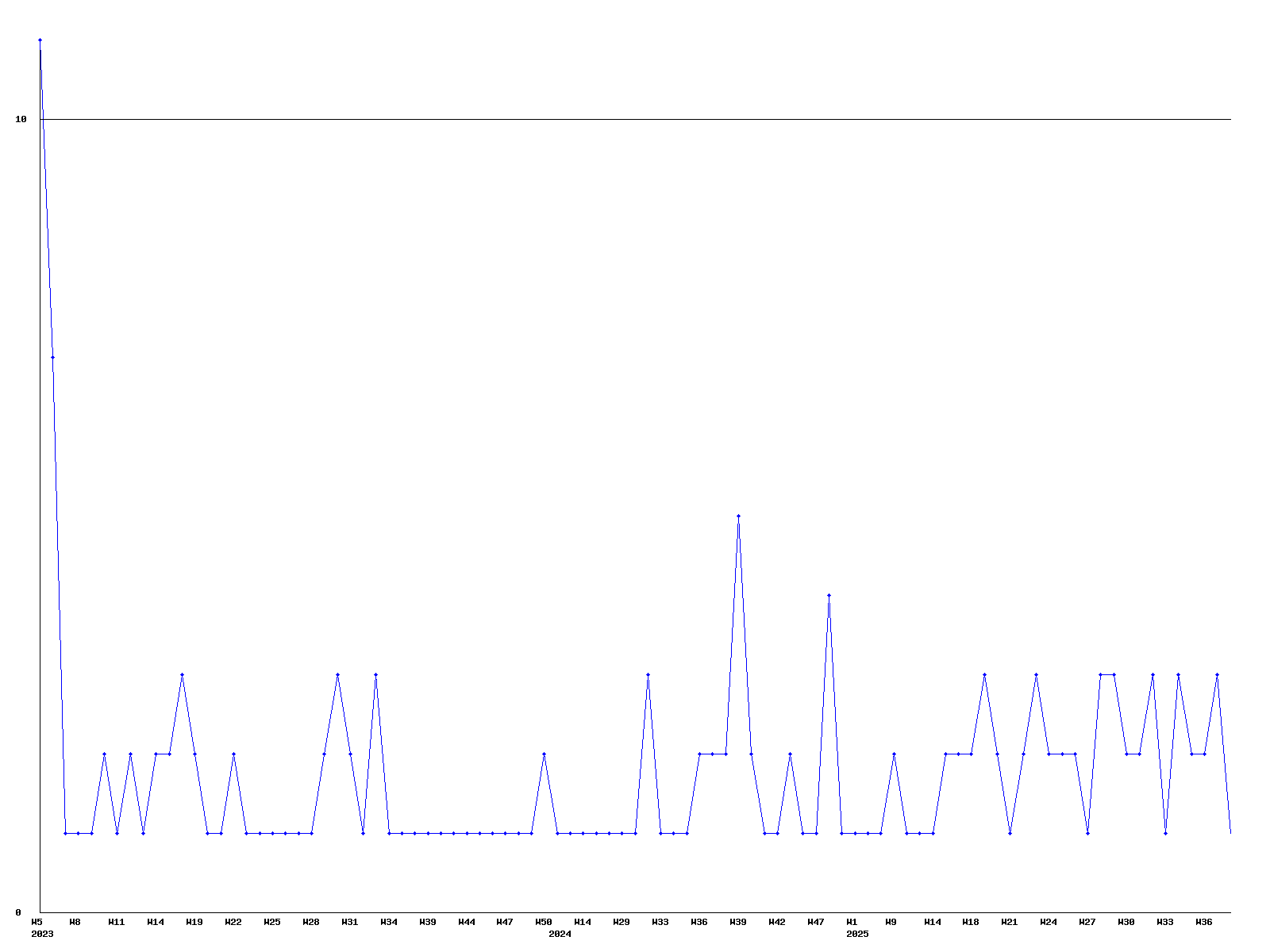Select the W29 week label
The image size is (1270, 952).
point(622,922)
